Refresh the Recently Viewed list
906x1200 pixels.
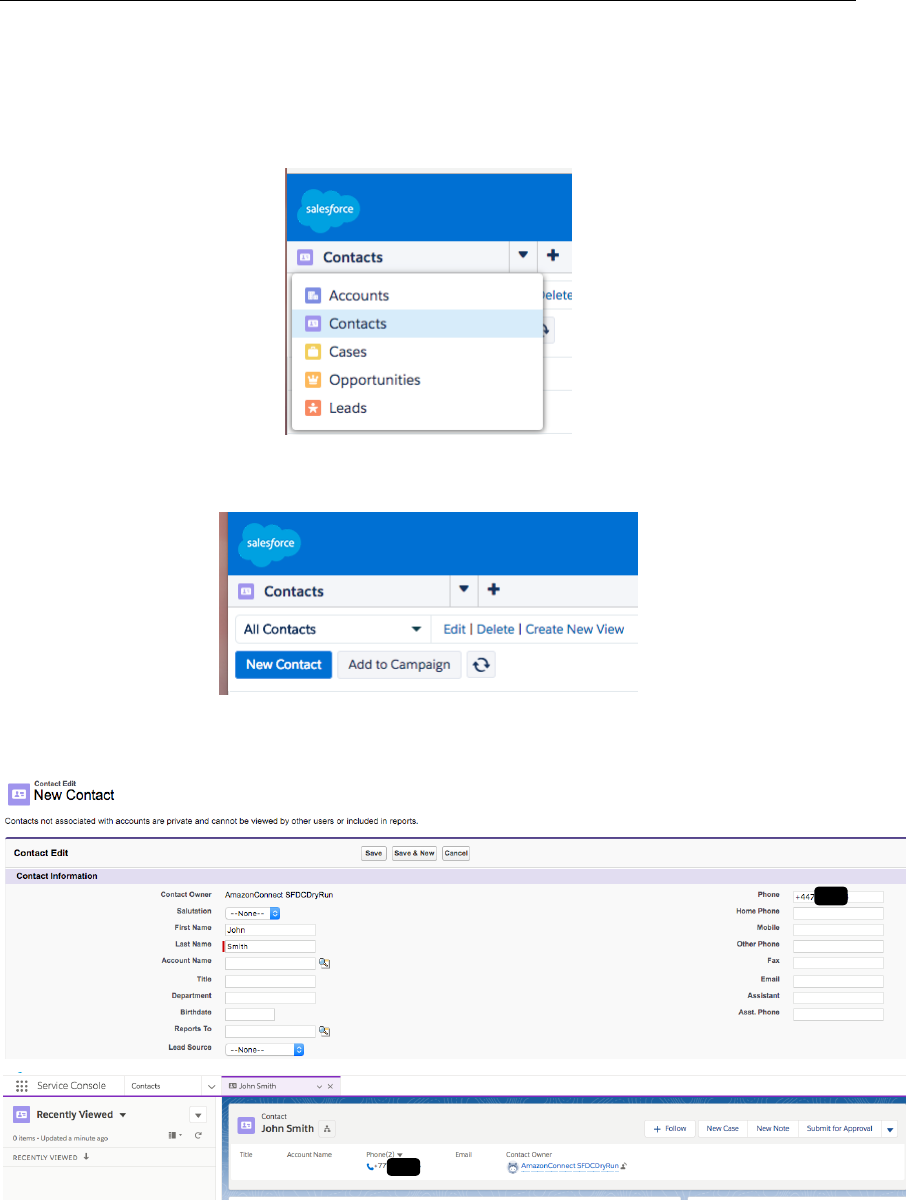[x=198, y=1135]
